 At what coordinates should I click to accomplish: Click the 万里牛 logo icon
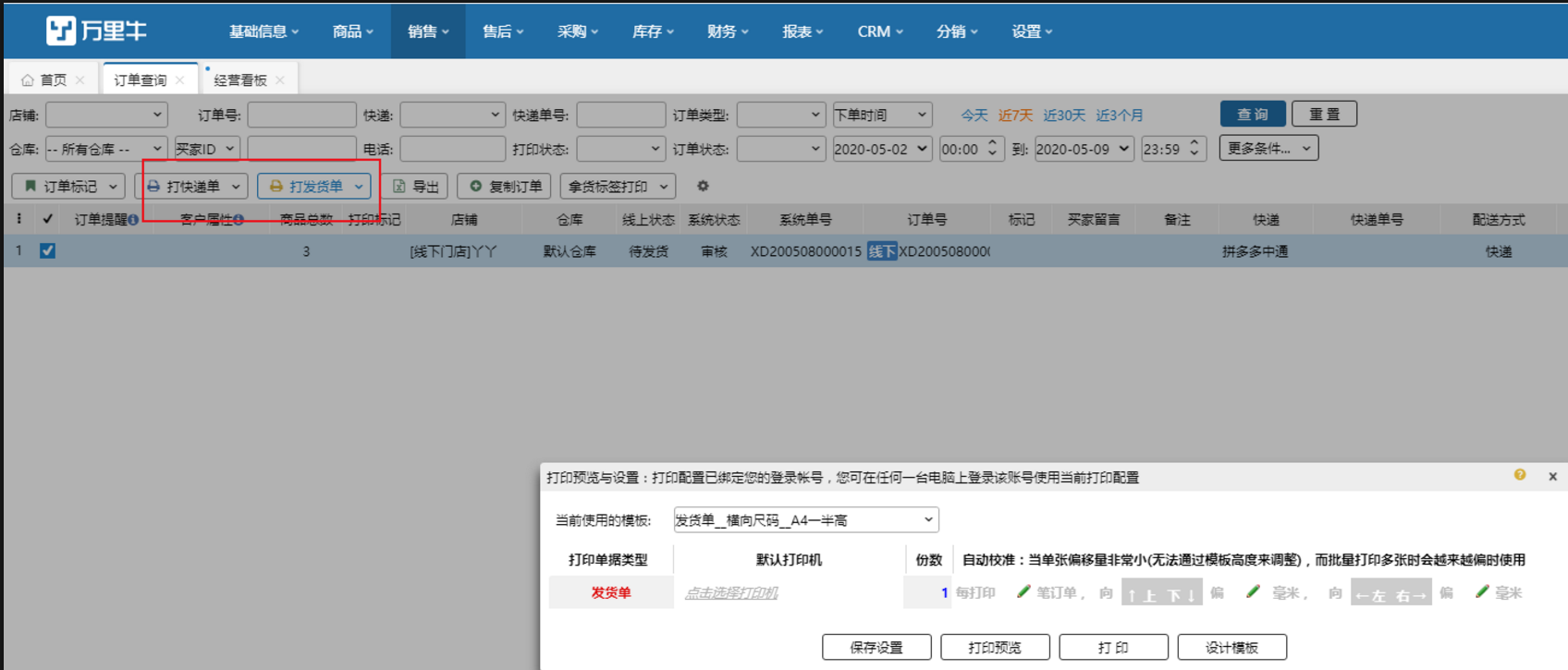[61, 30]
